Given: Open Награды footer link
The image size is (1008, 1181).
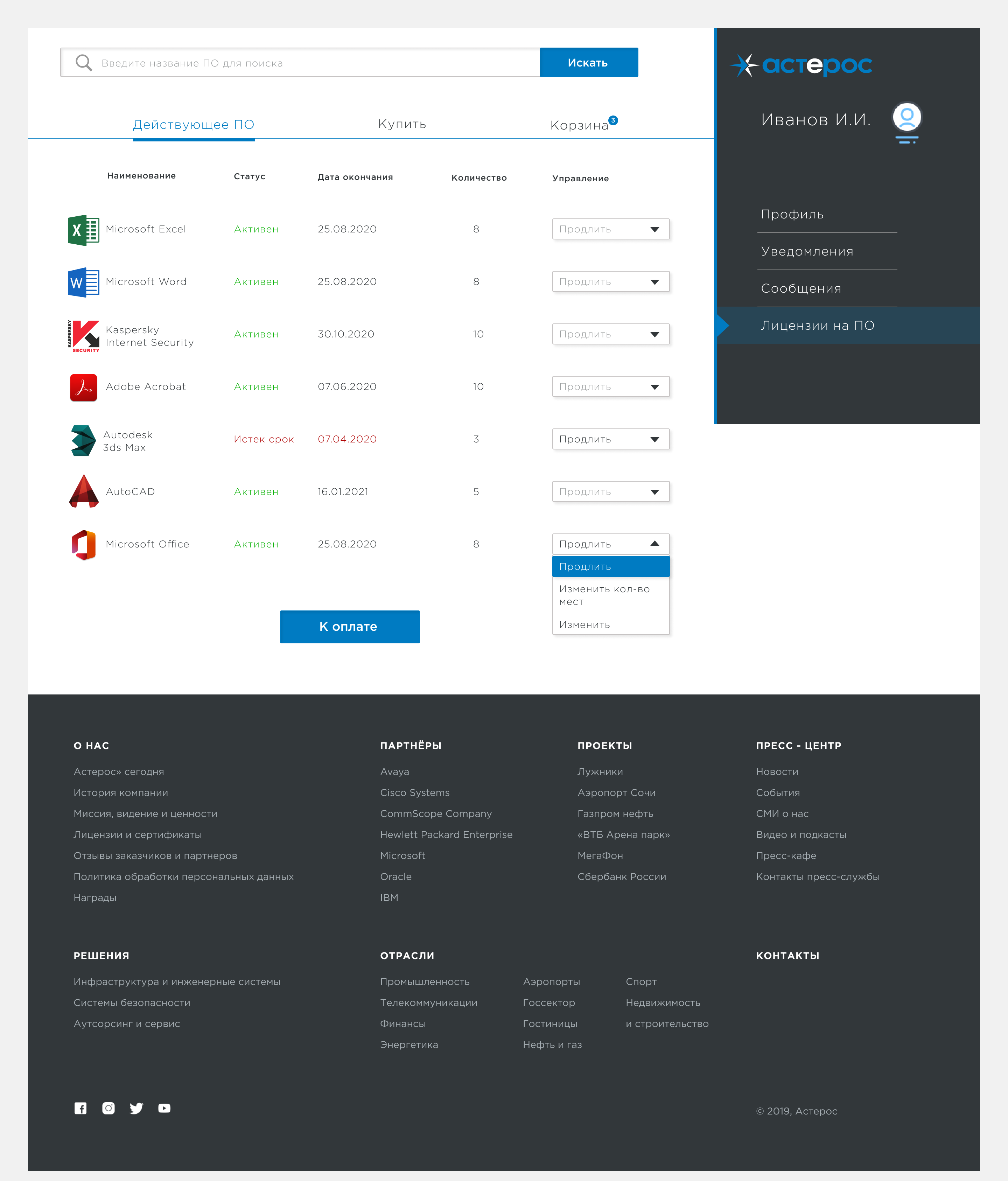Looking at the screenshot, I should click(94, 898).
